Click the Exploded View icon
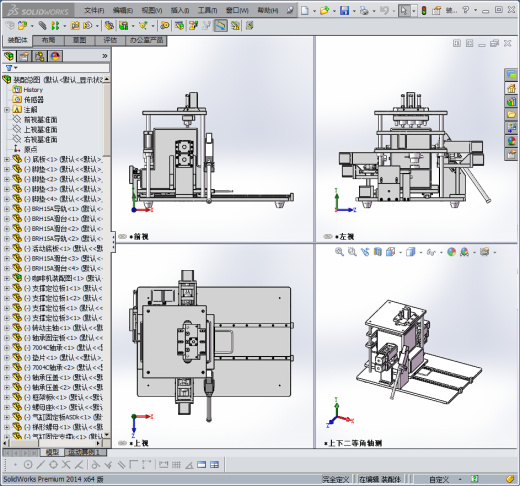The width and height of the screenshot is (520, 486). pyautogui.click(x=193, y=25)
